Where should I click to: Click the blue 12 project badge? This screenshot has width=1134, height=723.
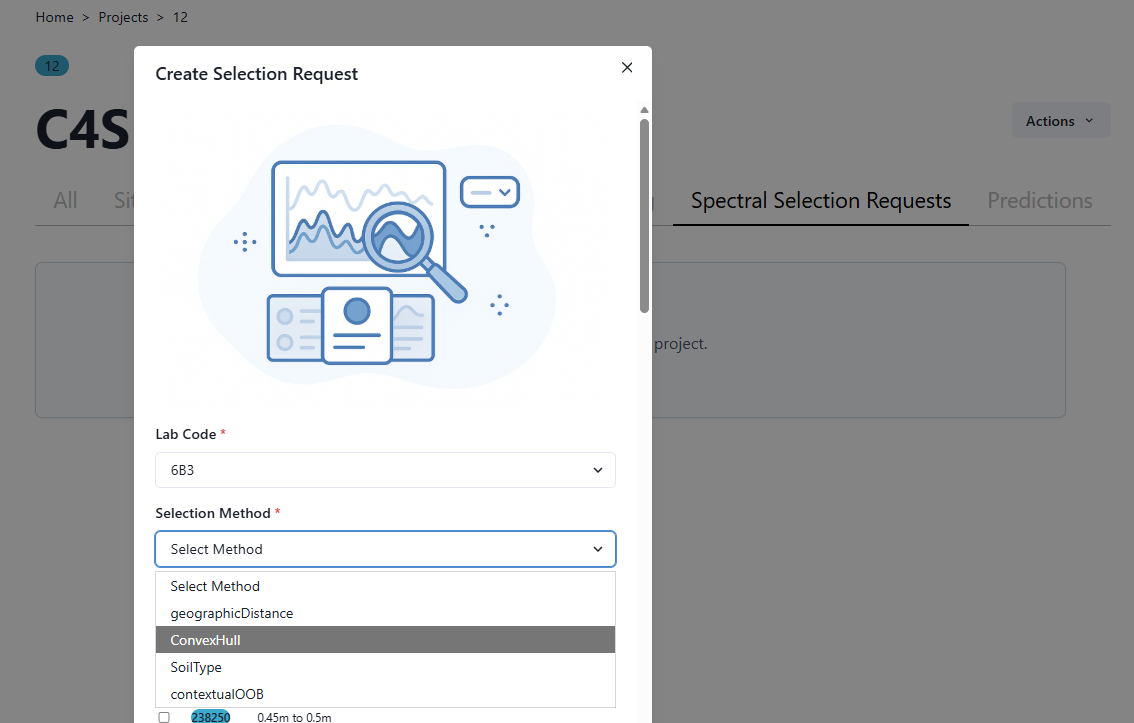(x=52, y=66)
